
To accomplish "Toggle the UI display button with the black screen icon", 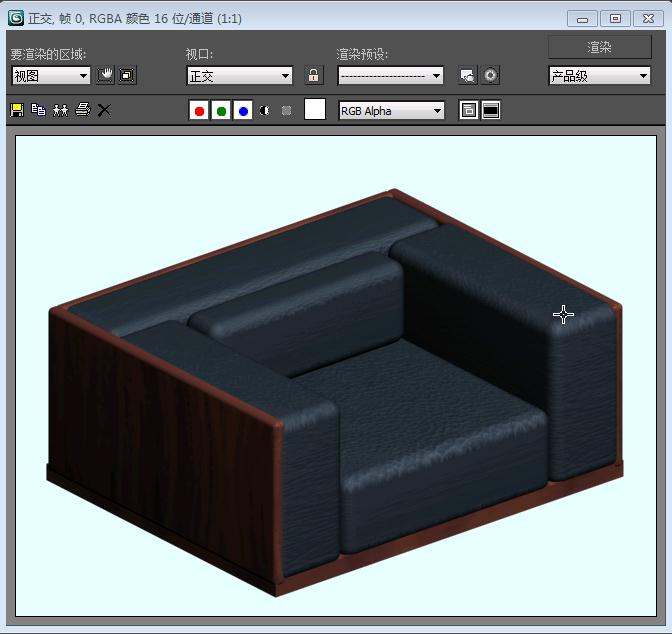I will point(491,111).
